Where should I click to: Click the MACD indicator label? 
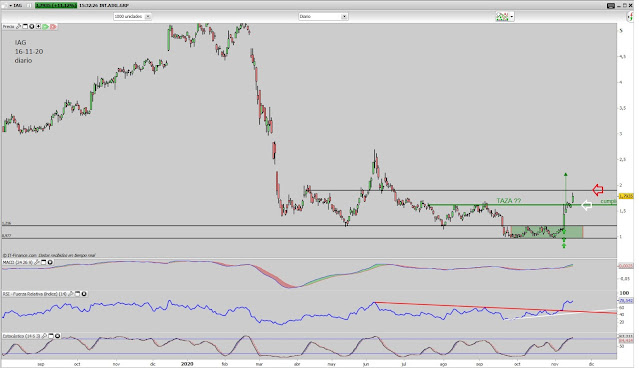[x=18, y=262]
